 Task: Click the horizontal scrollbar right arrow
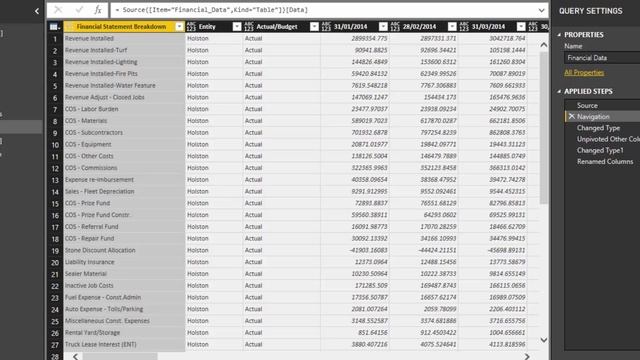tap(527, 356)
